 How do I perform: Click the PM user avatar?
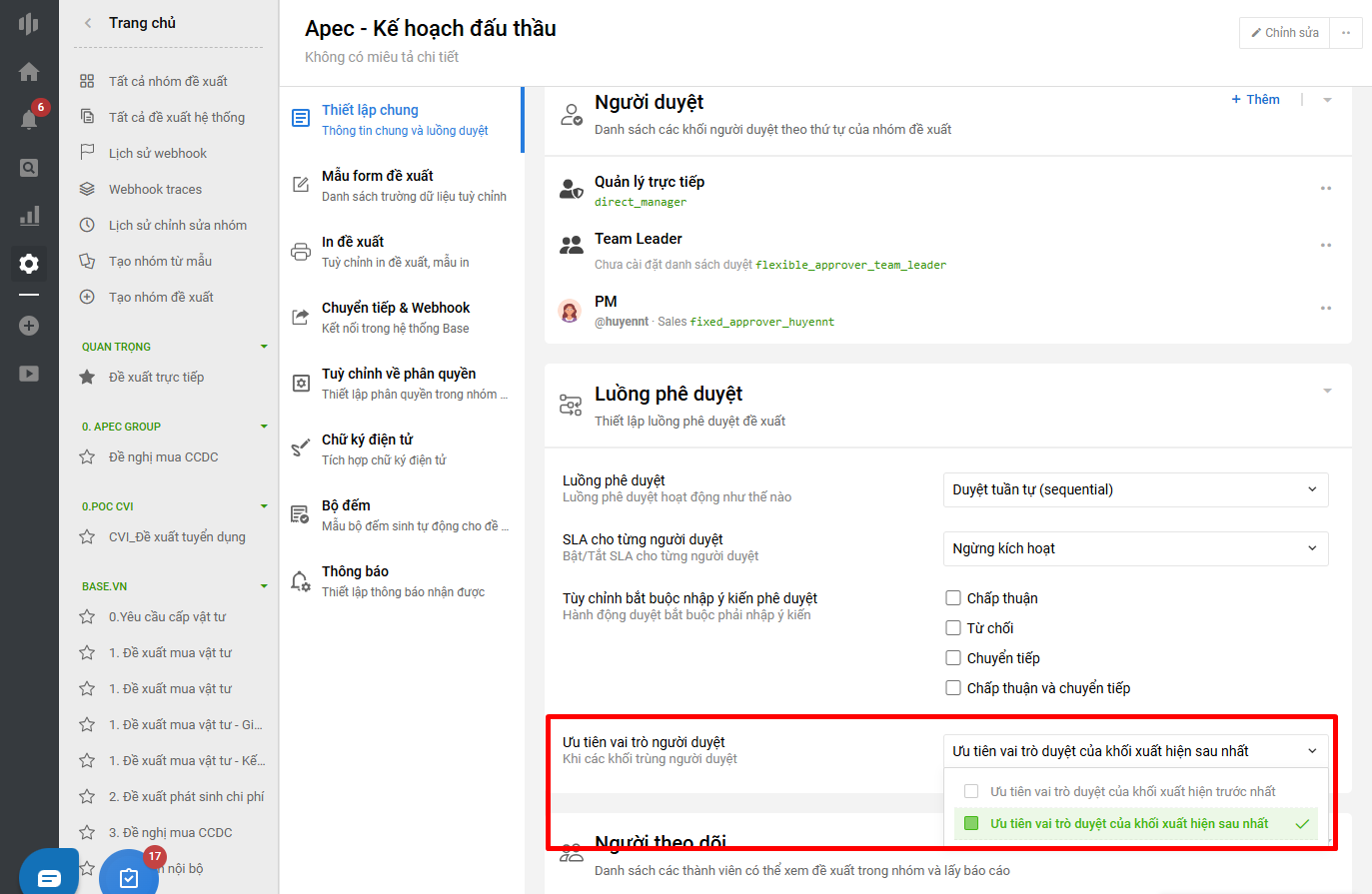click(570, 311)
